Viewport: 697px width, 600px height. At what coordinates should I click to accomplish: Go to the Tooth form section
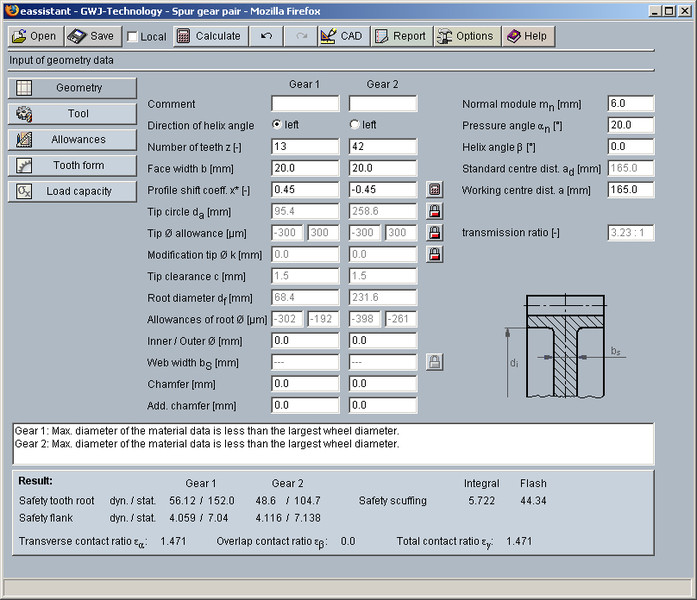(x=71, y=165)
